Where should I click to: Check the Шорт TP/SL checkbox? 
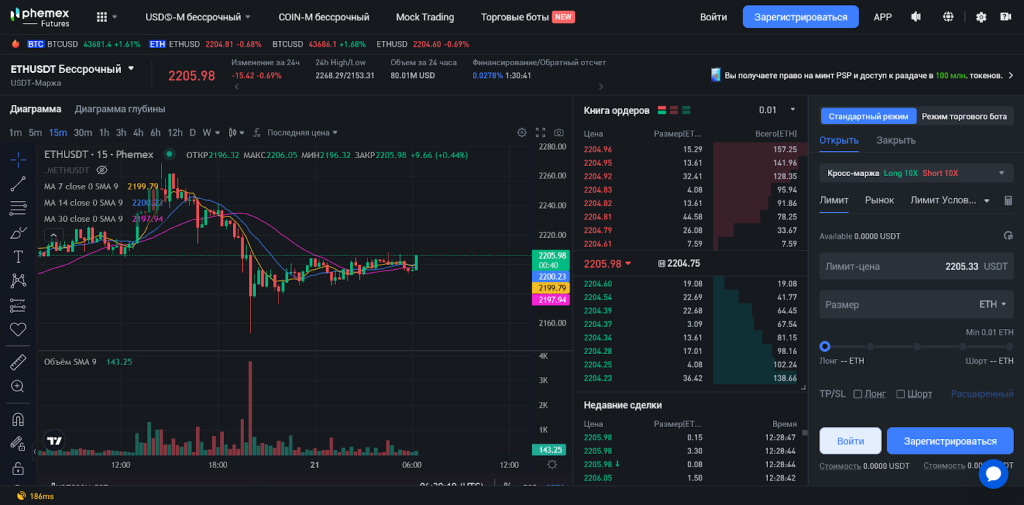pyautogui.click(x=901, y=394)
